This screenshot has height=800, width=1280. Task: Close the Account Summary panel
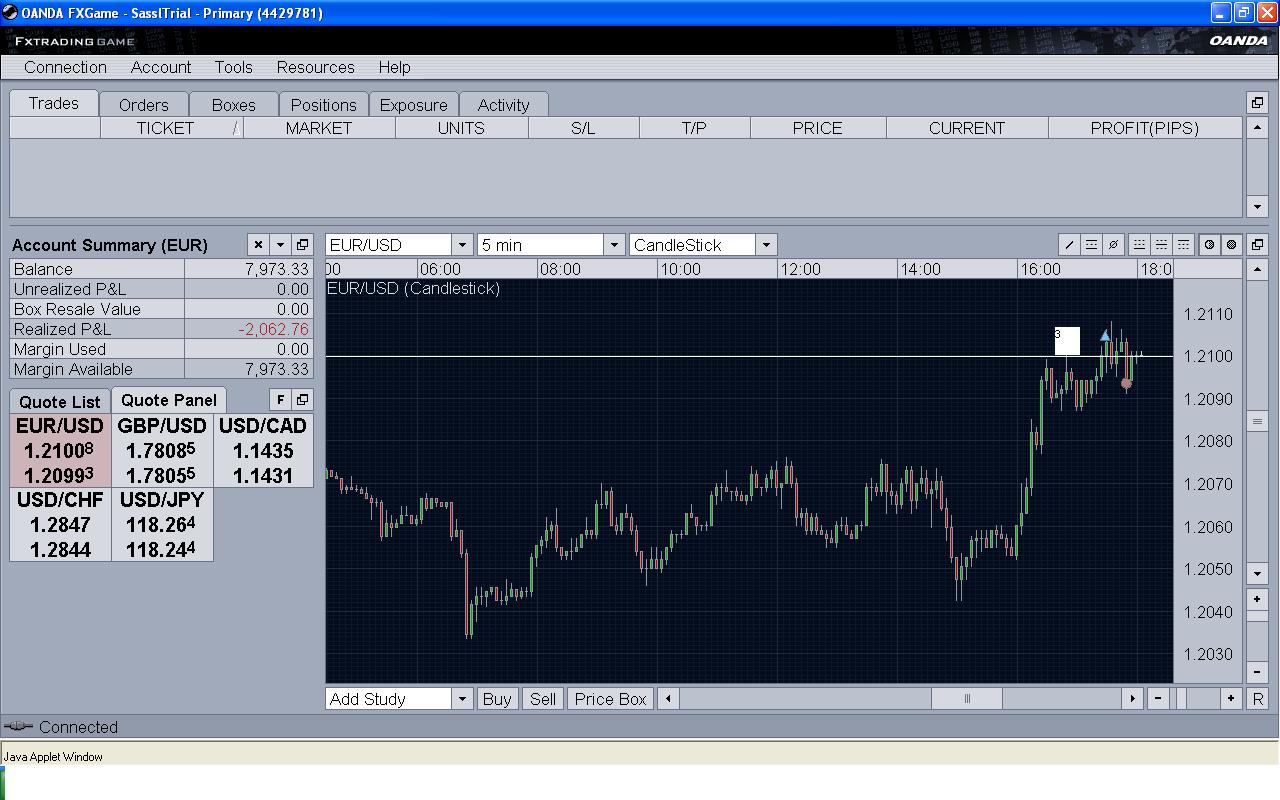pyautogui.click(x=258, y=245)
